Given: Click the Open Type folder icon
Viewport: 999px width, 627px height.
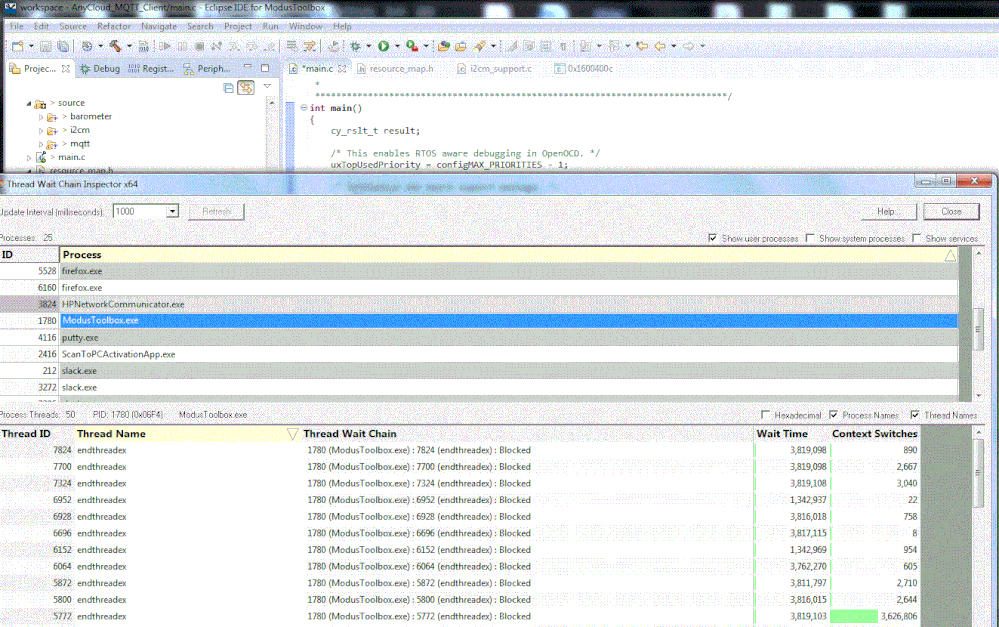Looking at the screenshot, I should [x=443, y=46].
